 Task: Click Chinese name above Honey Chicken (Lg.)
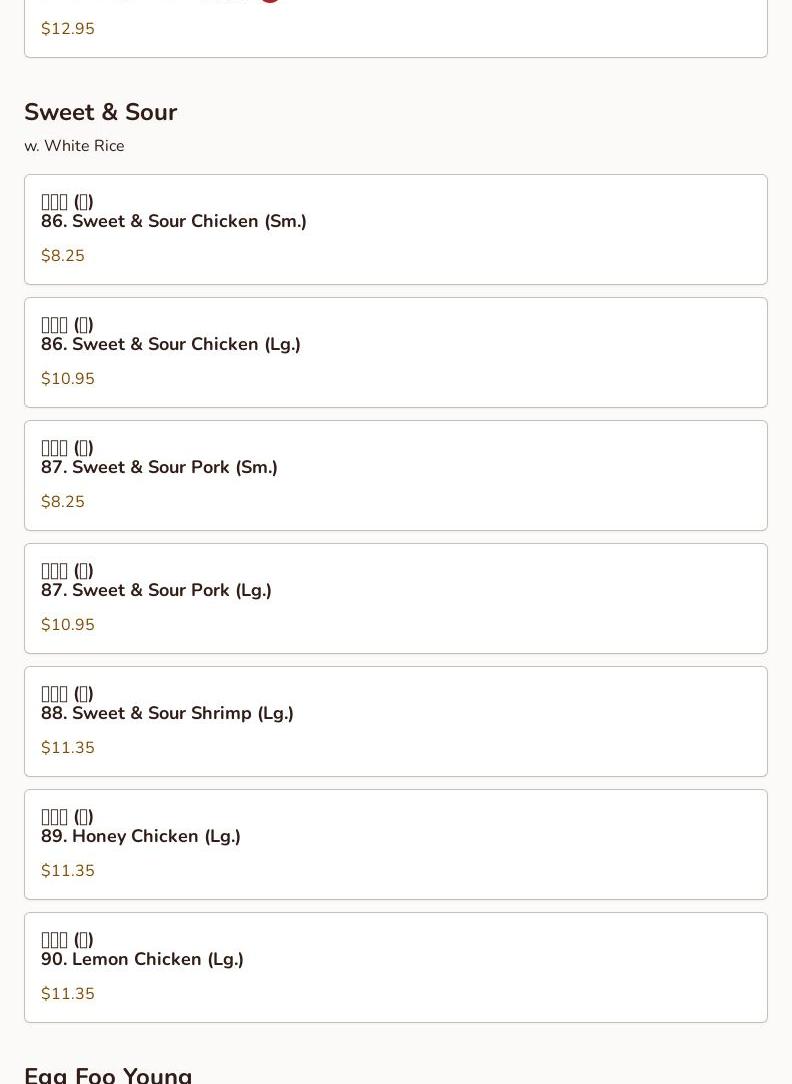point(67,817)
